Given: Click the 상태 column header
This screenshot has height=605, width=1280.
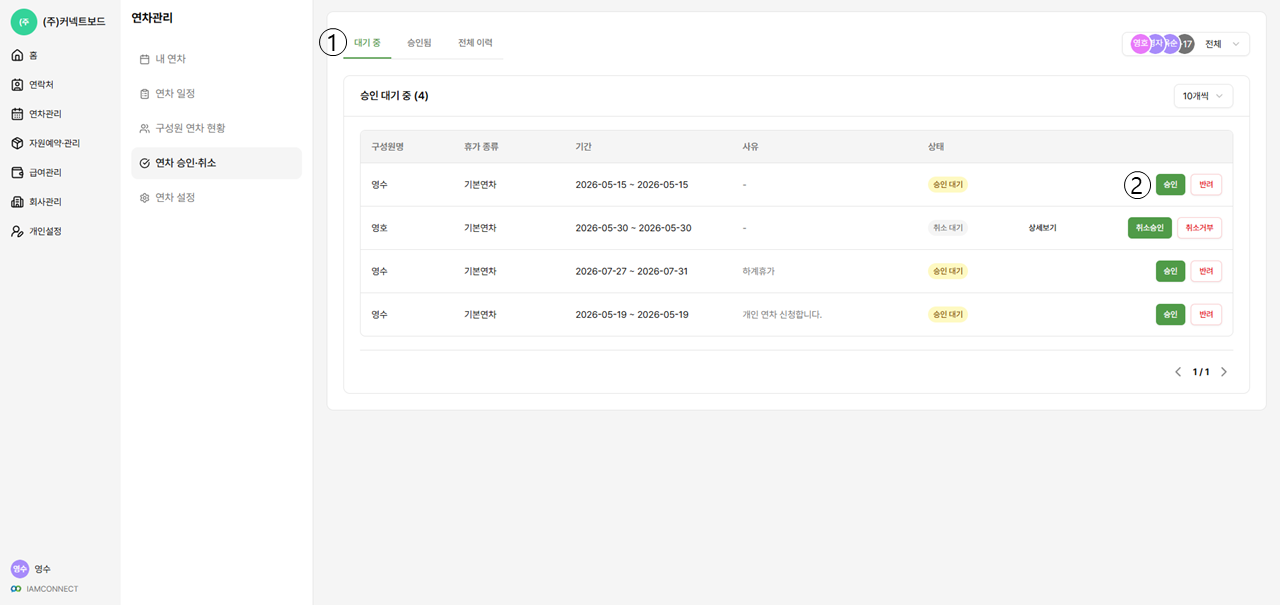Looking at the screenshot, I should click(936, 147).
